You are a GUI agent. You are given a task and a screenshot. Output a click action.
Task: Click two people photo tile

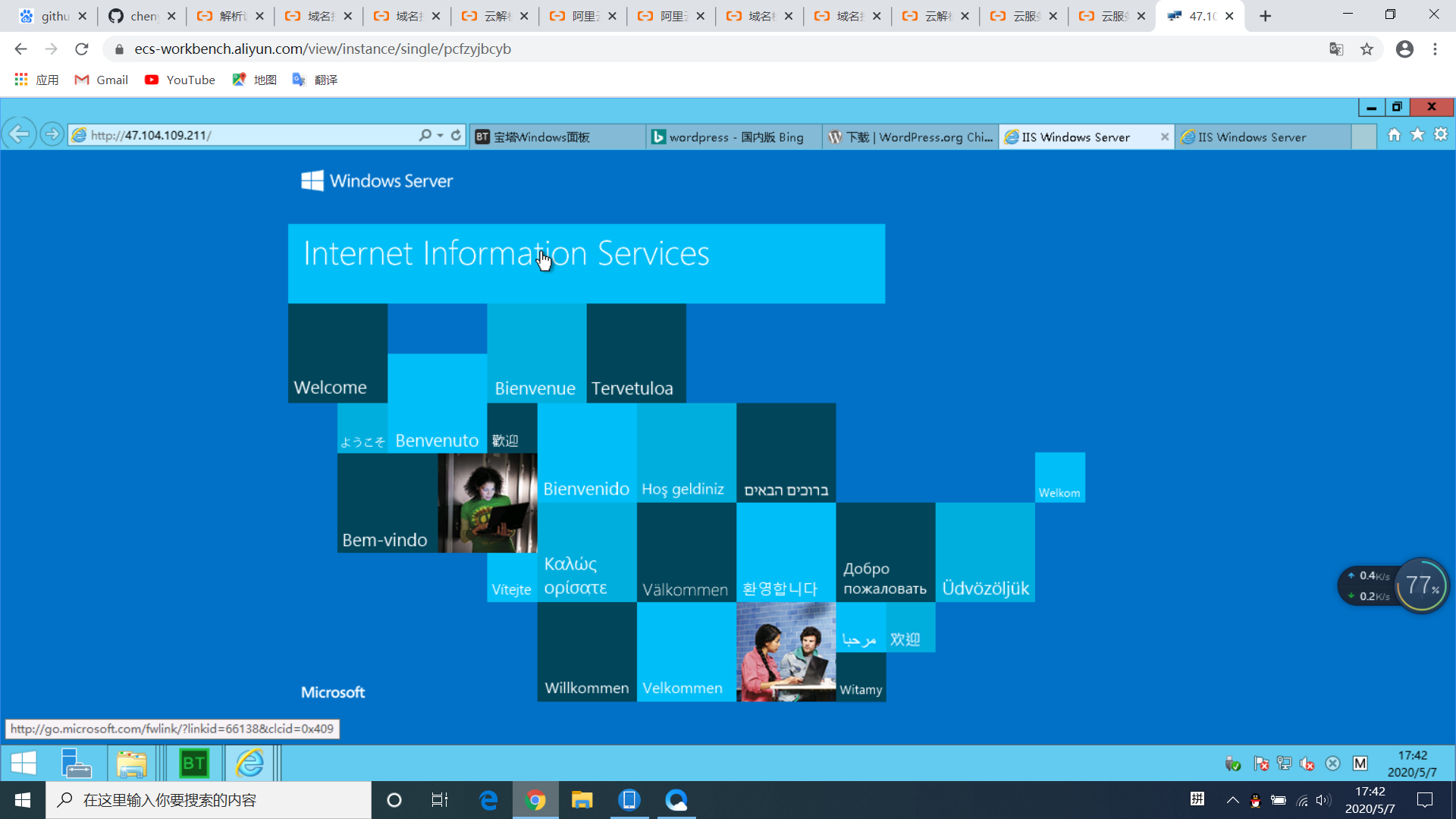click(786, 652)
